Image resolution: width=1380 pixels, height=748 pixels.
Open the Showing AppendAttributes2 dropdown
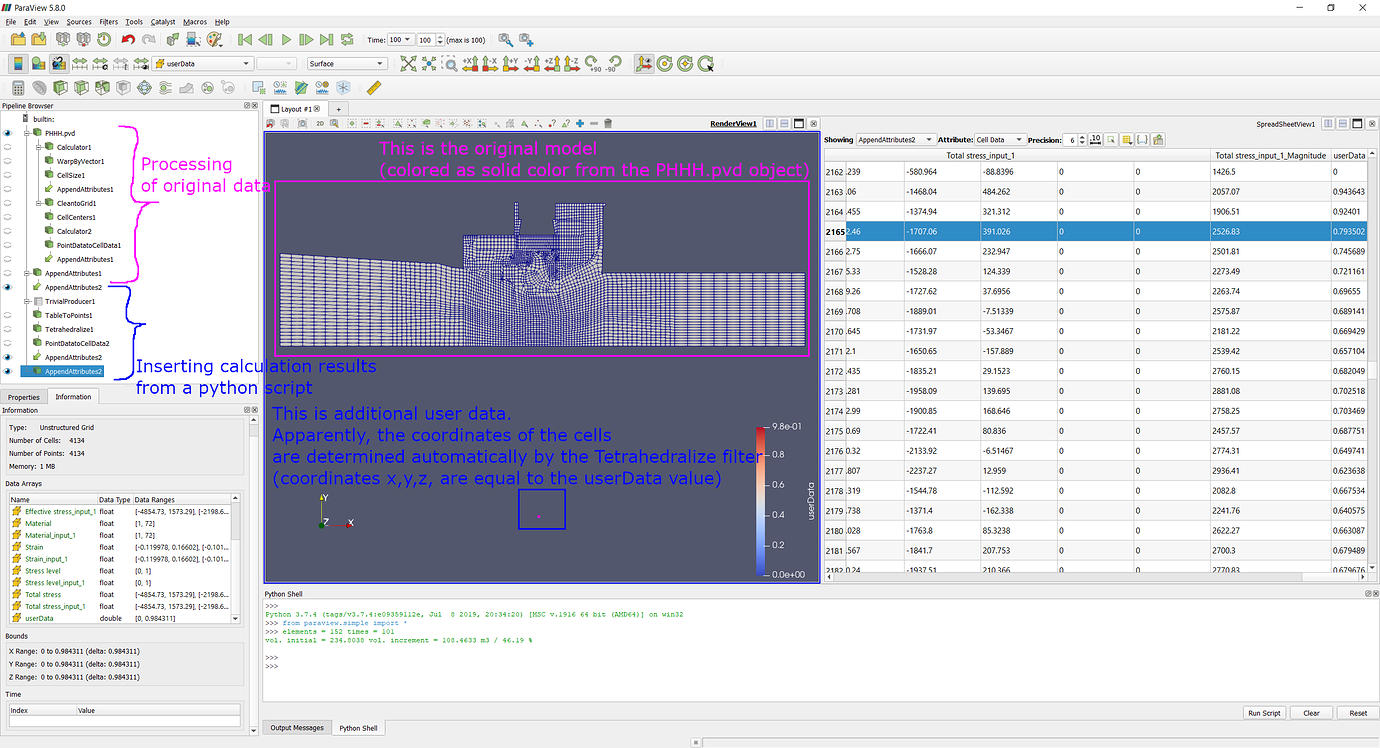[x=897, y=140]
